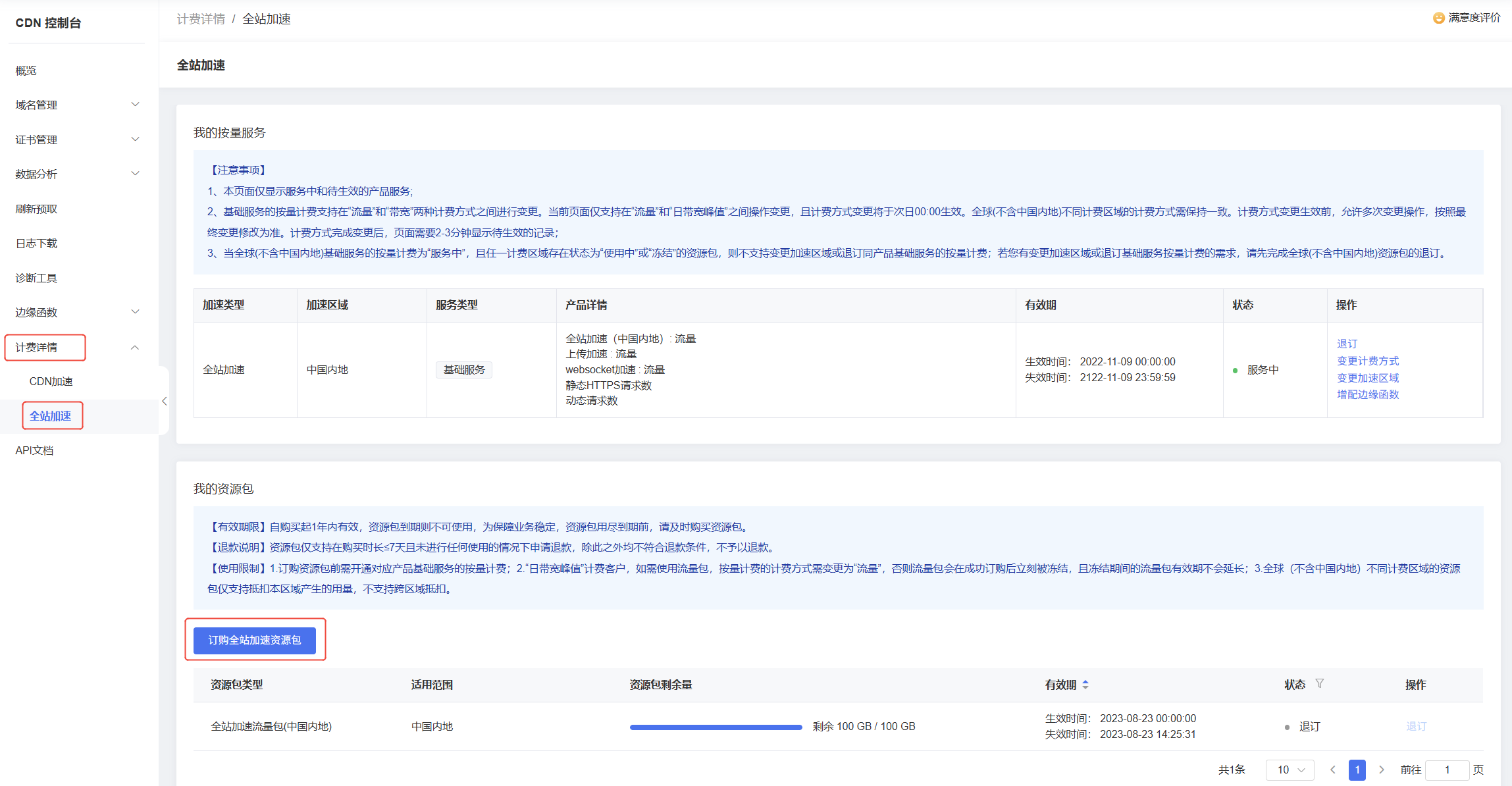Click the status column filter icon
The width and height of the screenshot is (1512, 786).
pos(1319,684)
